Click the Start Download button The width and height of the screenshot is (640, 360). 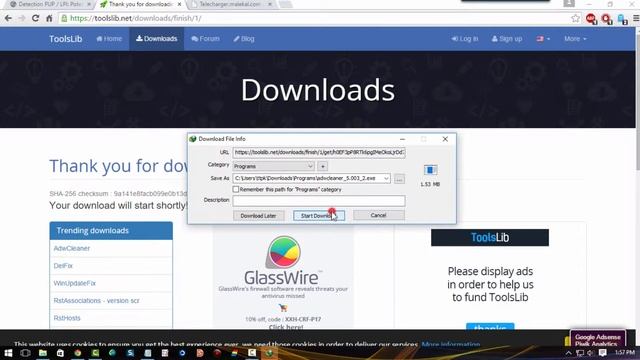click(x=319, y=216)
